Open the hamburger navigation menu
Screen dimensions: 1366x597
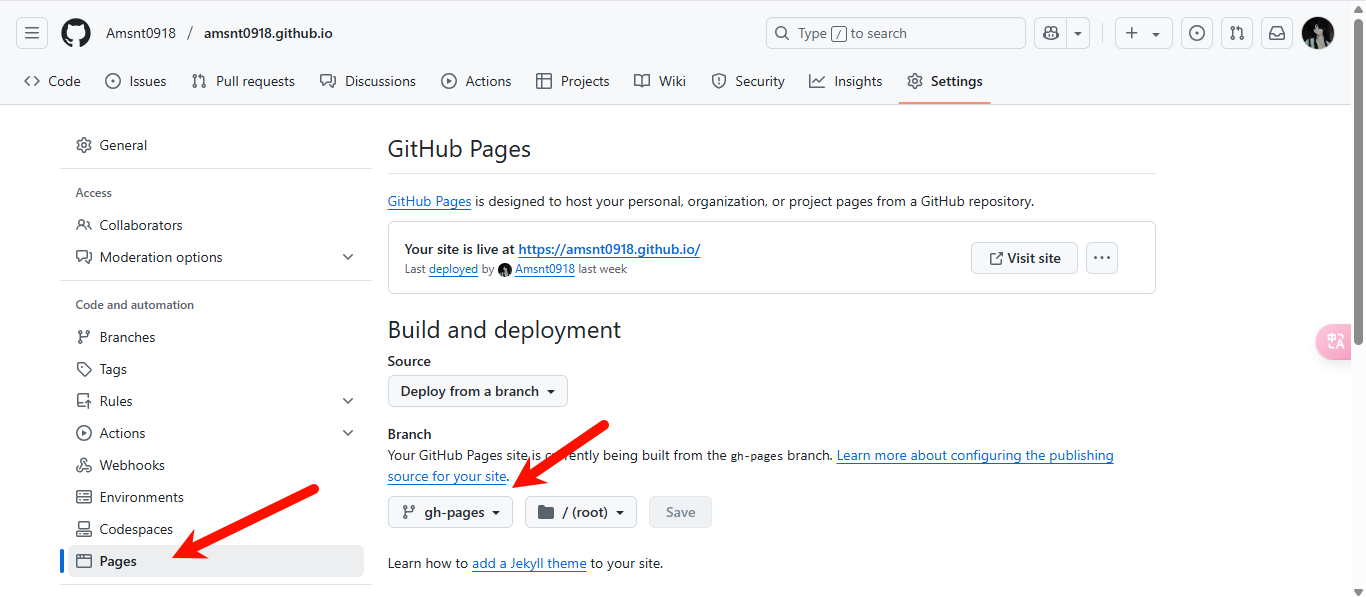click(x=32, y=33)
